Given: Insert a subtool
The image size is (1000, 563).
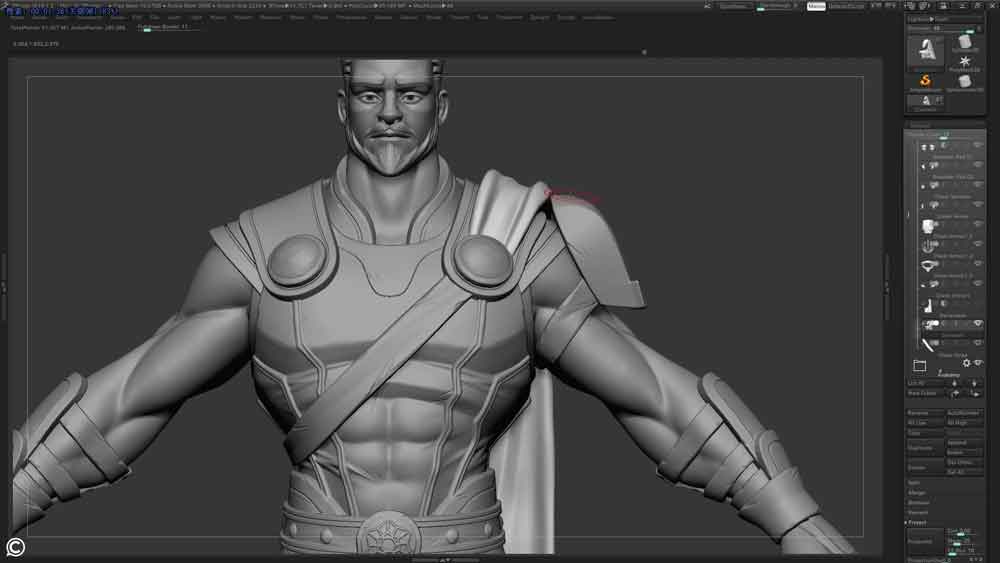Looking at the screenshot, I should pyautogui.click(x=964, y=452).
